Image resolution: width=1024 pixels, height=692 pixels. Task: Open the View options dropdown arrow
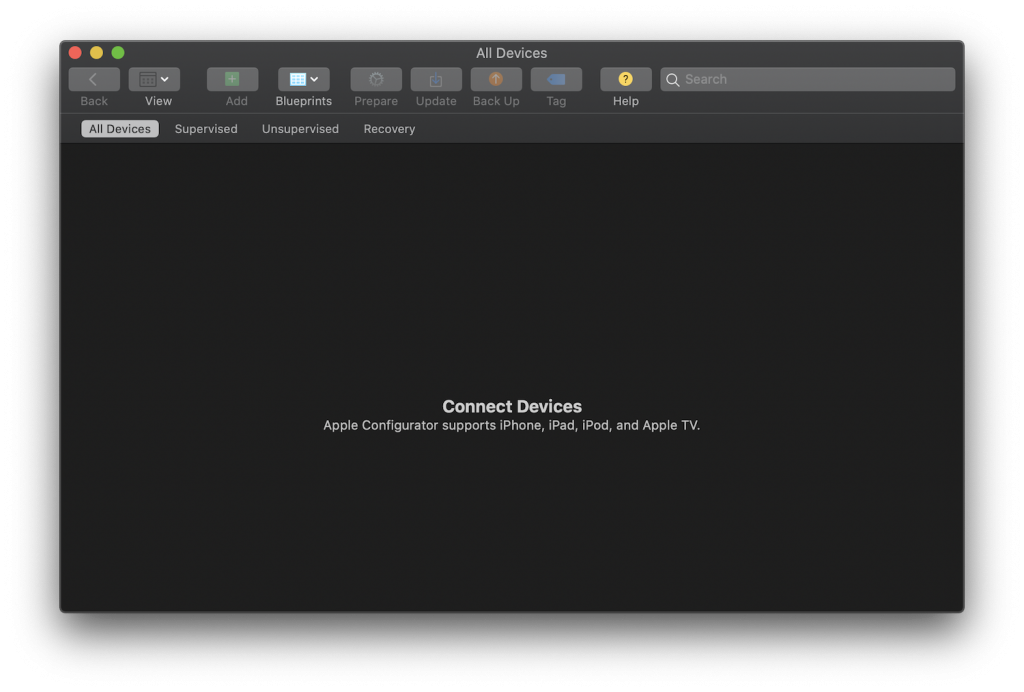(x=166, y=78)
